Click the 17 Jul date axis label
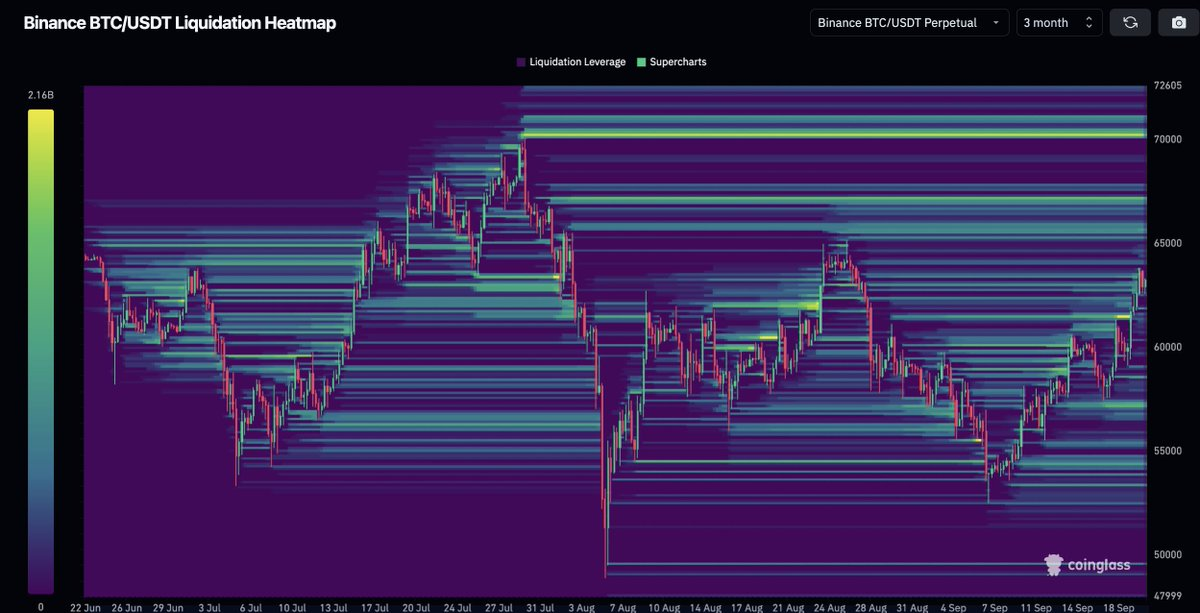This screenshot has height=613, width=1200. click(374, 607)
